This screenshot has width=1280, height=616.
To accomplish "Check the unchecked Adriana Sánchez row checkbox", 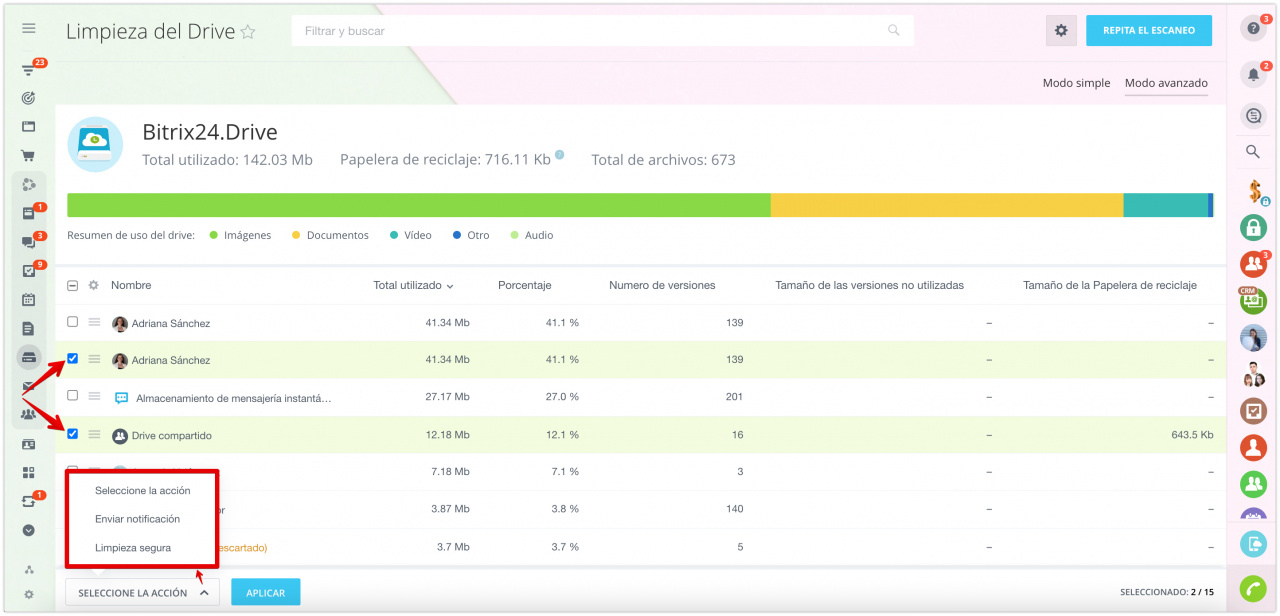I will (72, 322).
